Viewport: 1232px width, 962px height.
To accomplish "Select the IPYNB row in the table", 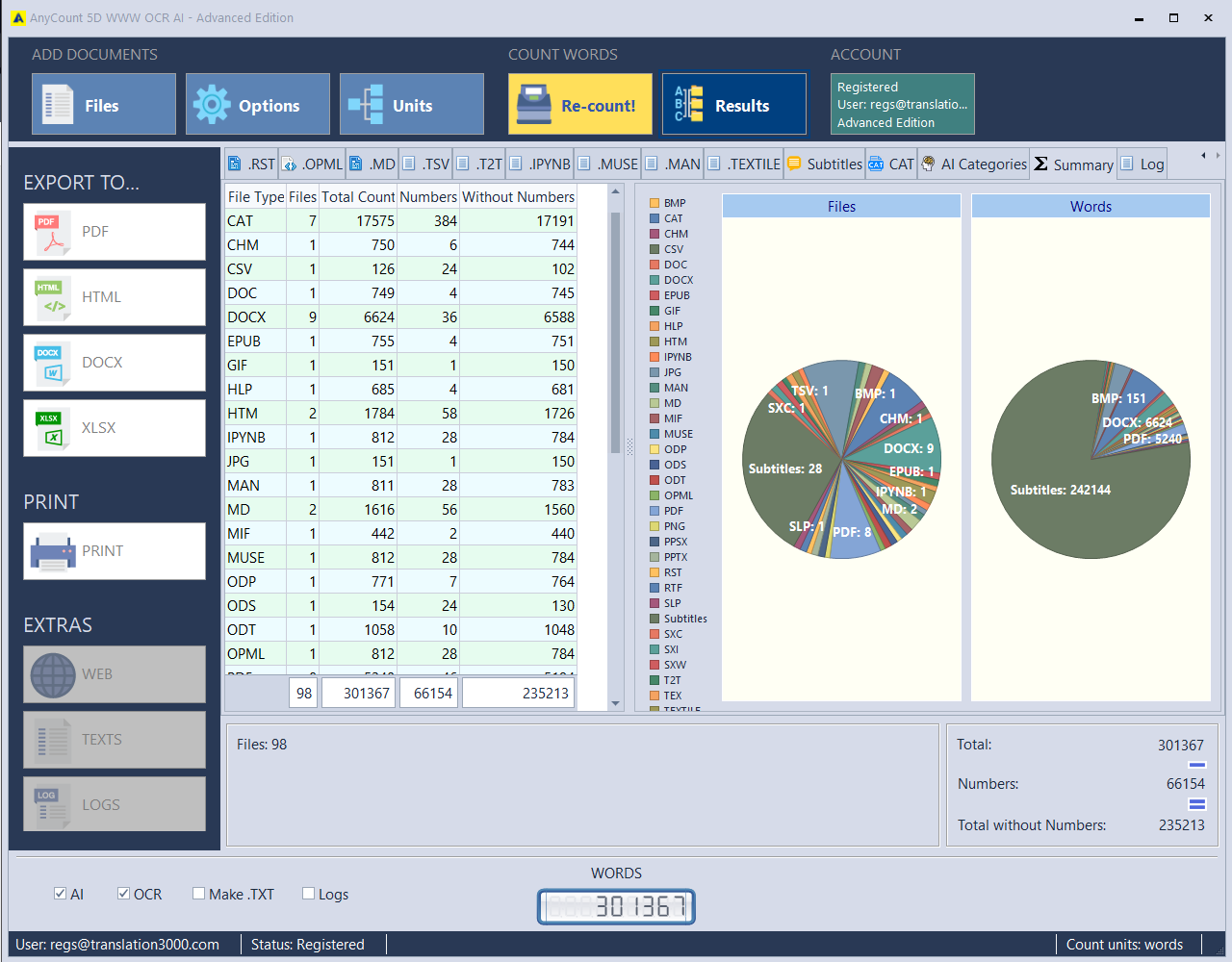I will [x=400, y=437].
